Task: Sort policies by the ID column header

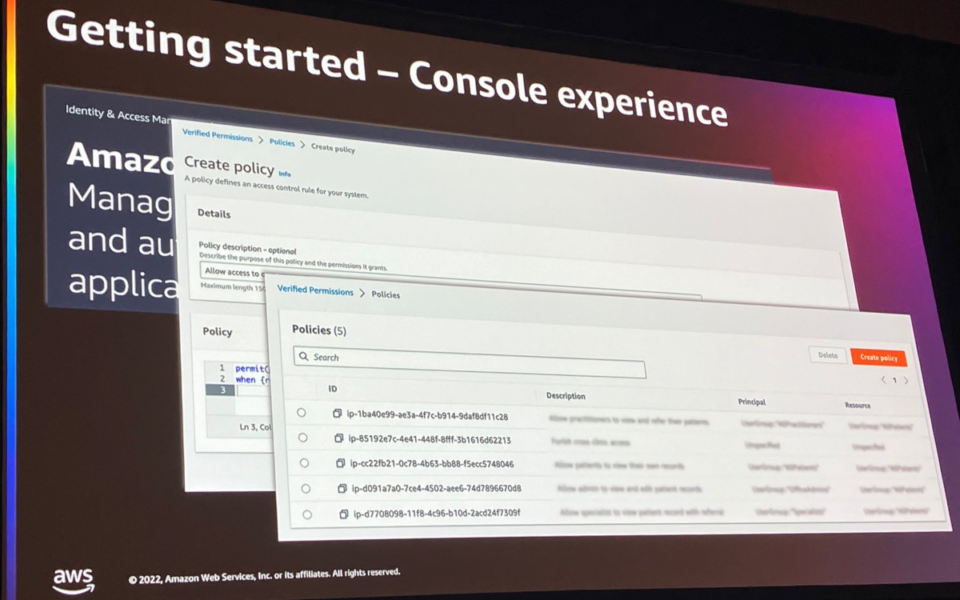Action: [332, 389]
